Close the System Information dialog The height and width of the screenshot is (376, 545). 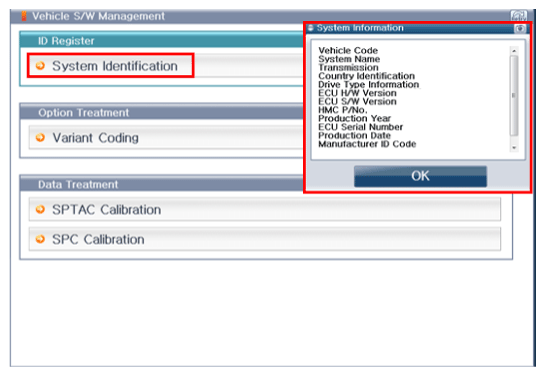(x=520, y=28)
